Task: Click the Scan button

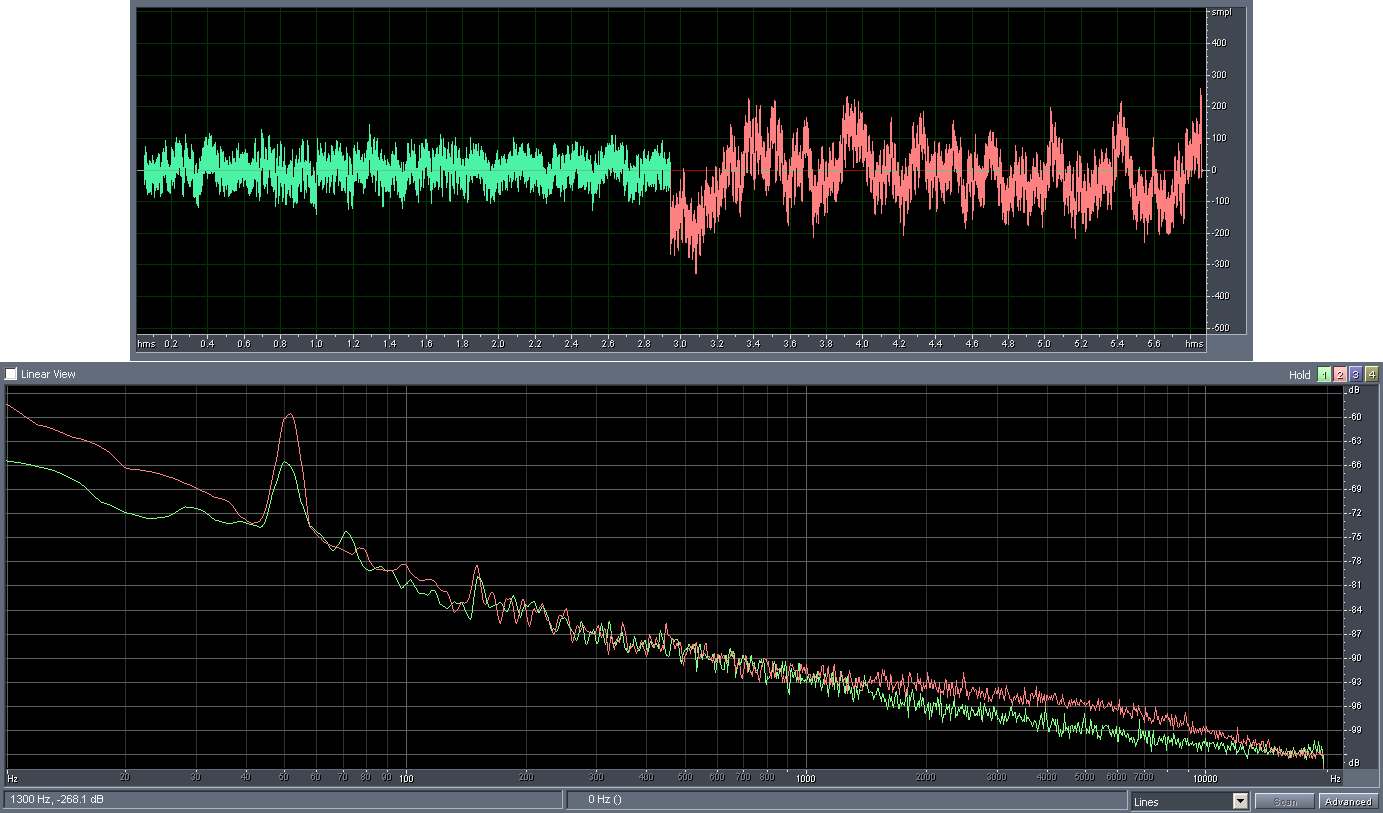Action: [1285, 801]
